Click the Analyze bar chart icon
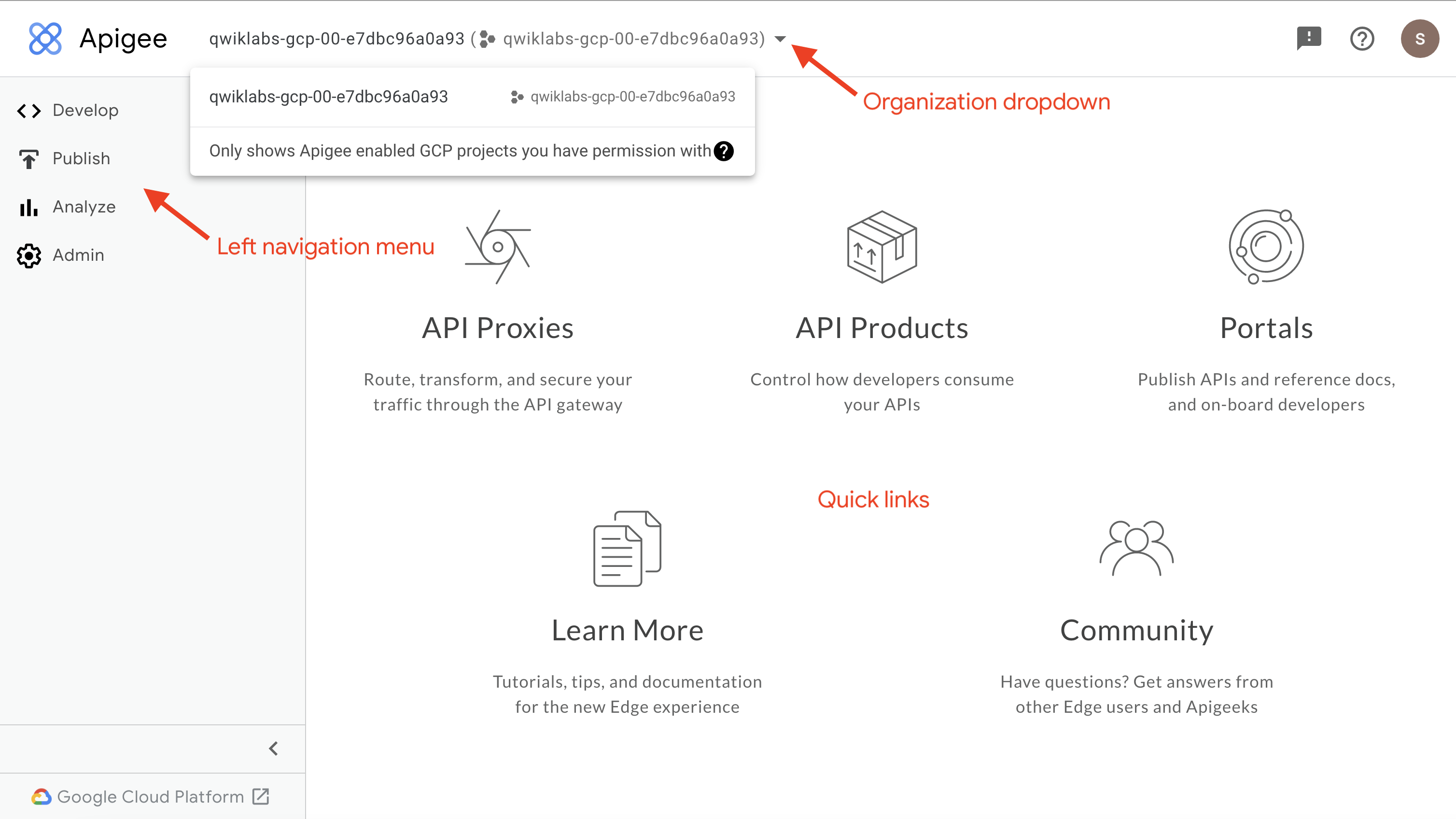Screen dimensions: 1456x819 tap(28, 207)
